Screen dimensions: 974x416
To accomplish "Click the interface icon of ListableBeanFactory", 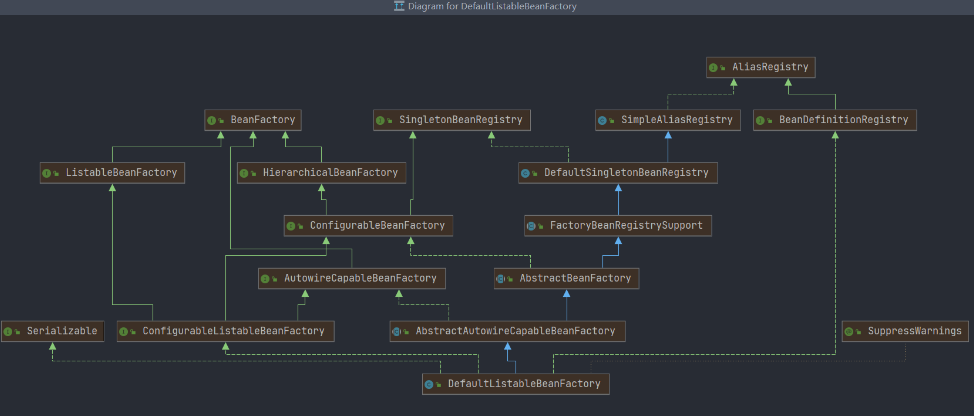I will pos(47,173).
